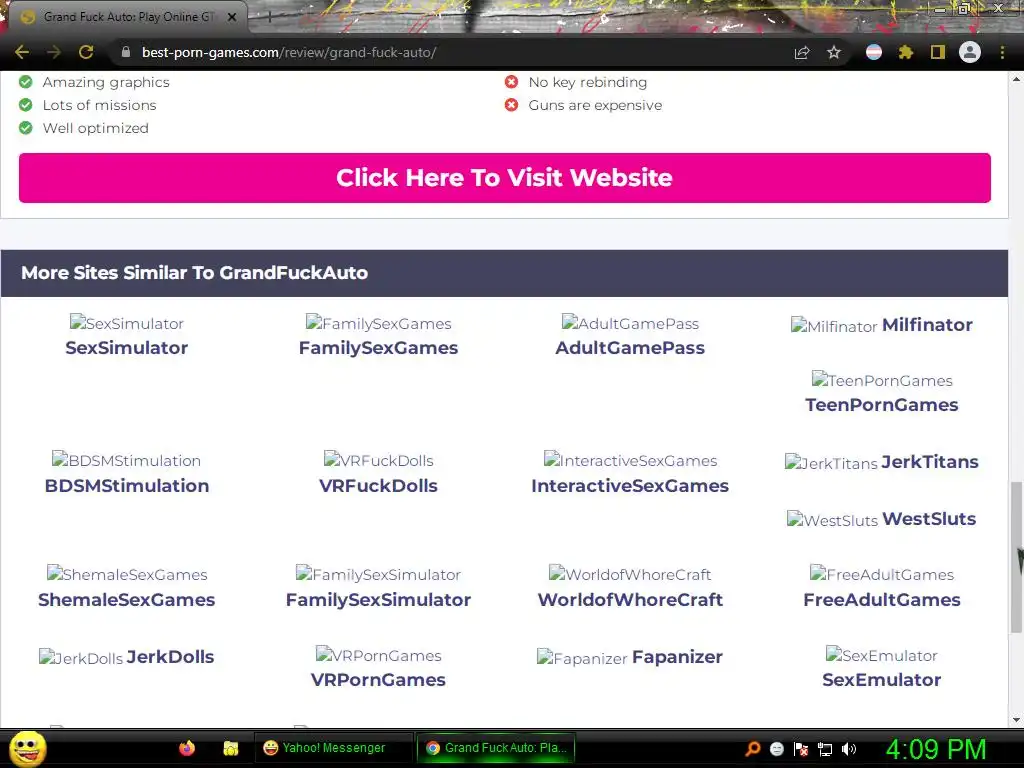Open the Milfinator link

(x=927, y=325)
